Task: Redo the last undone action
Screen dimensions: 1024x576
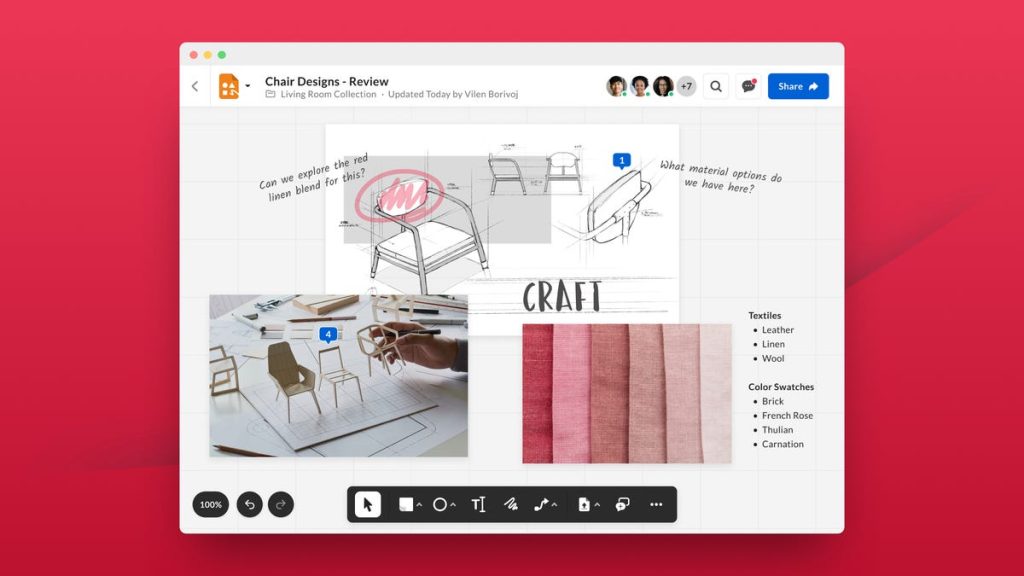Action: click(x=281, y=505)
